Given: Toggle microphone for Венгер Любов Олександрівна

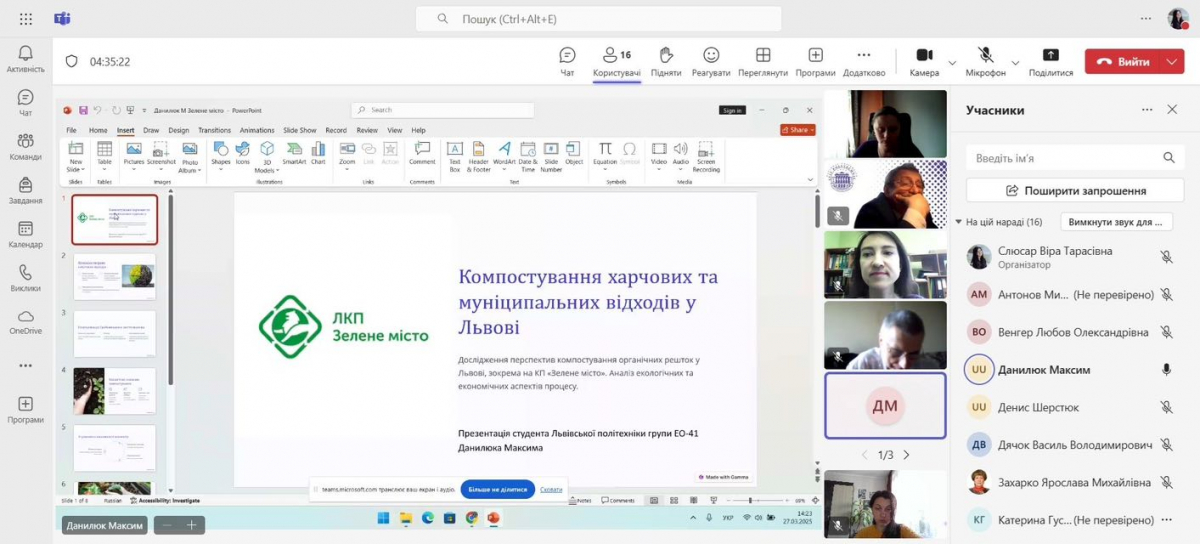Looking at the screenshot, I should (1166, 332).
